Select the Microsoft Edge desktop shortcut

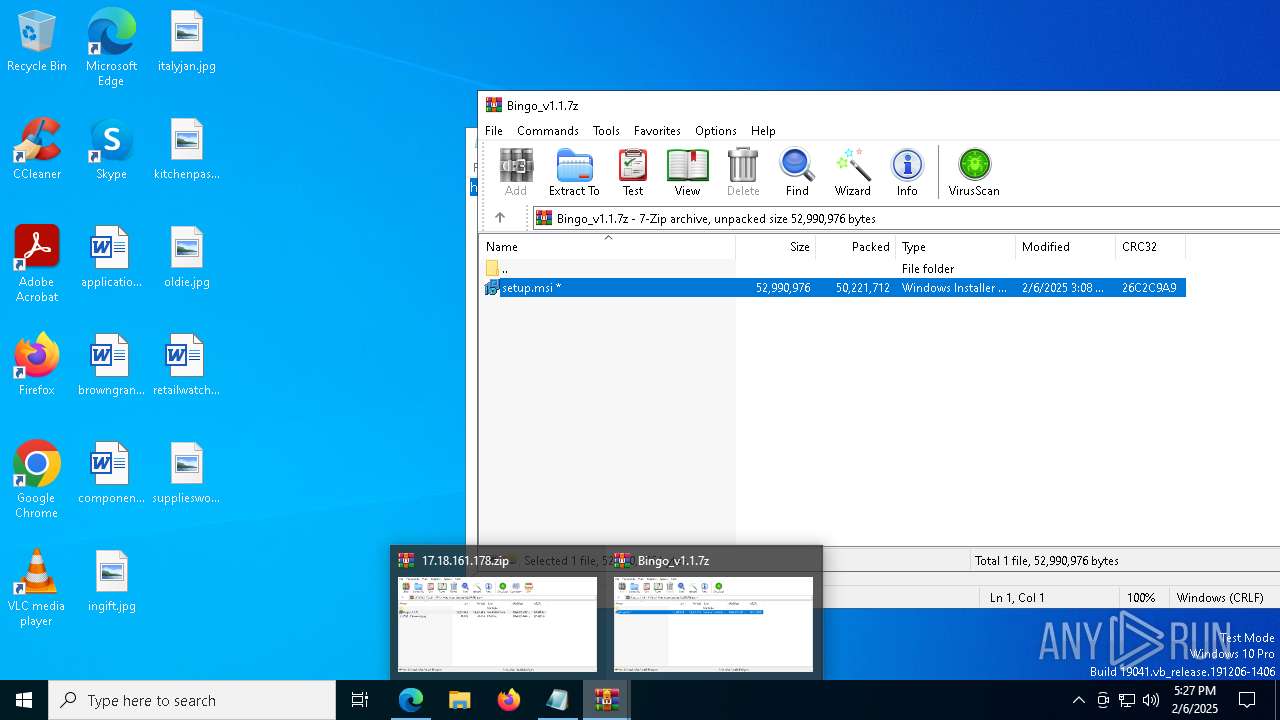coord(111,48)
